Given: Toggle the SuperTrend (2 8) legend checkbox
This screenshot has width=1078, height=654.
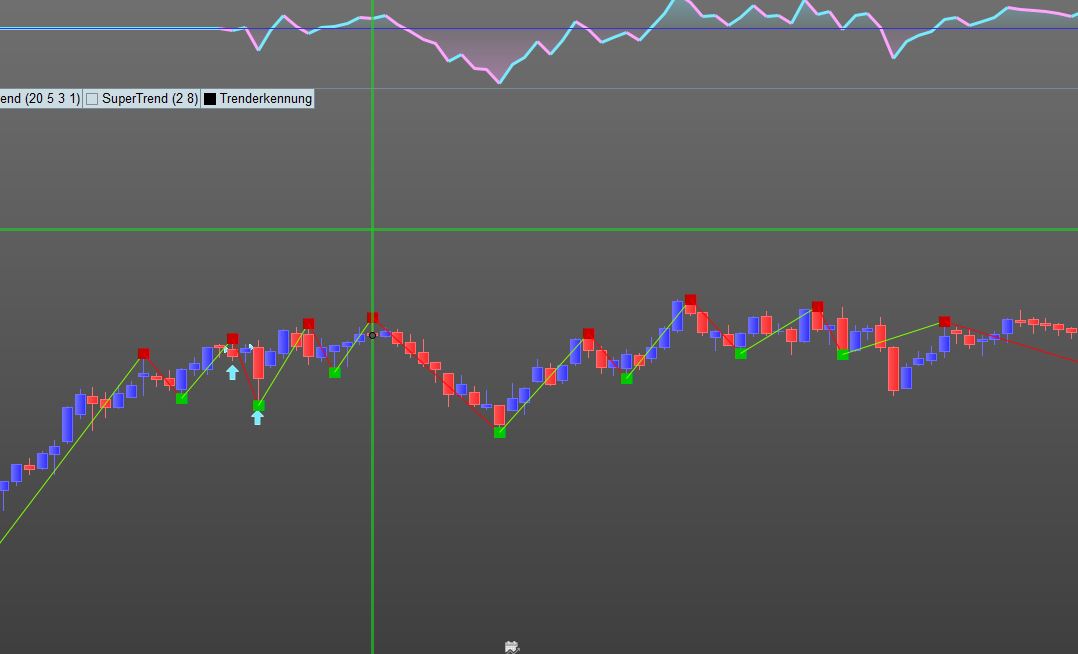Looking at the screenshot, I should tap(92, 99).
